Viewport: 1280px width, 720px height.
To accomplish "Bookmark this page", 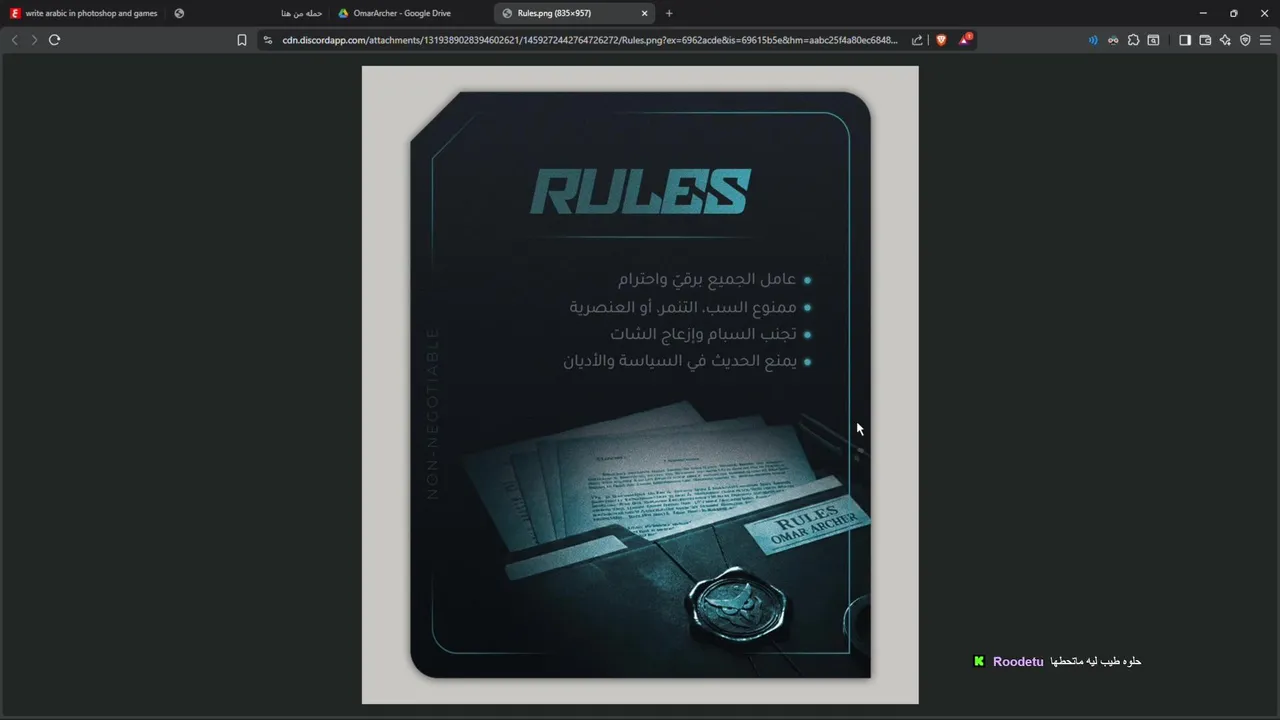I will coord(241,40).
